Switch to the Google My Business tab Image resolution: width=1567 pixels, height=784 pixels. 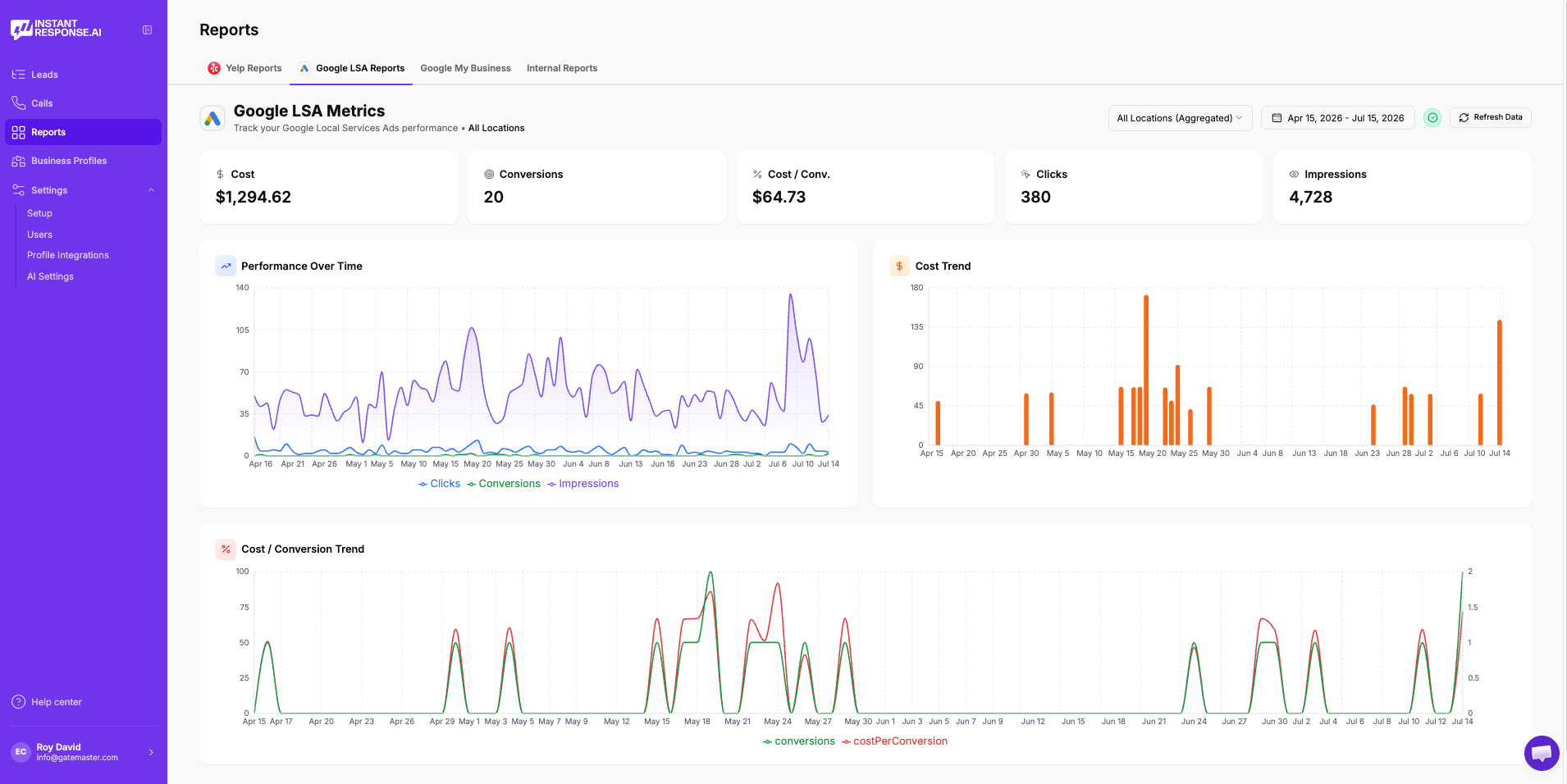coord(465,68)
